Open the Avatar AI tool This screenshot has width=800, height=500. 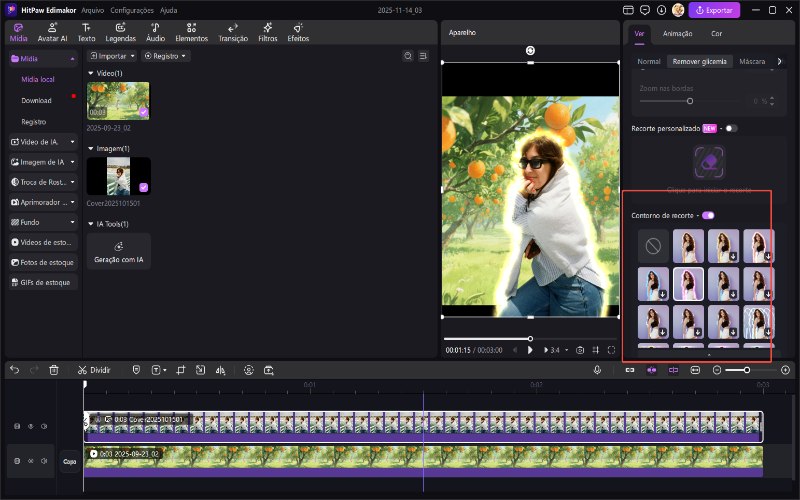pyautogui.click(x=53, y=32)
